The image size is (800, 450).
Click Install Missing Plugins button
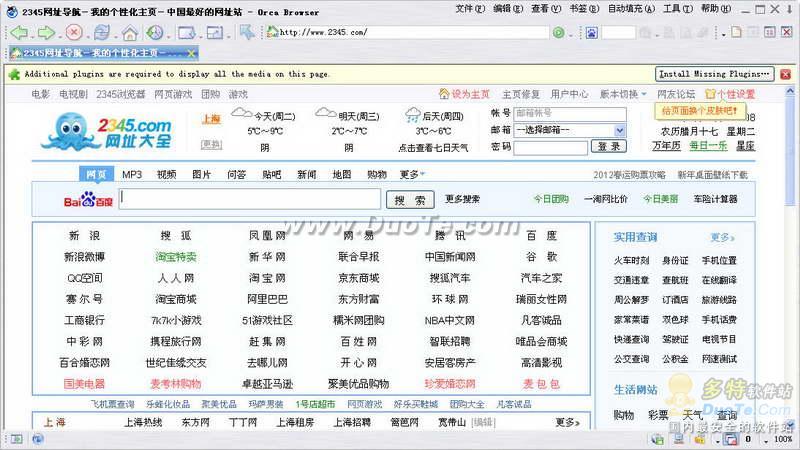coord(715,74)
